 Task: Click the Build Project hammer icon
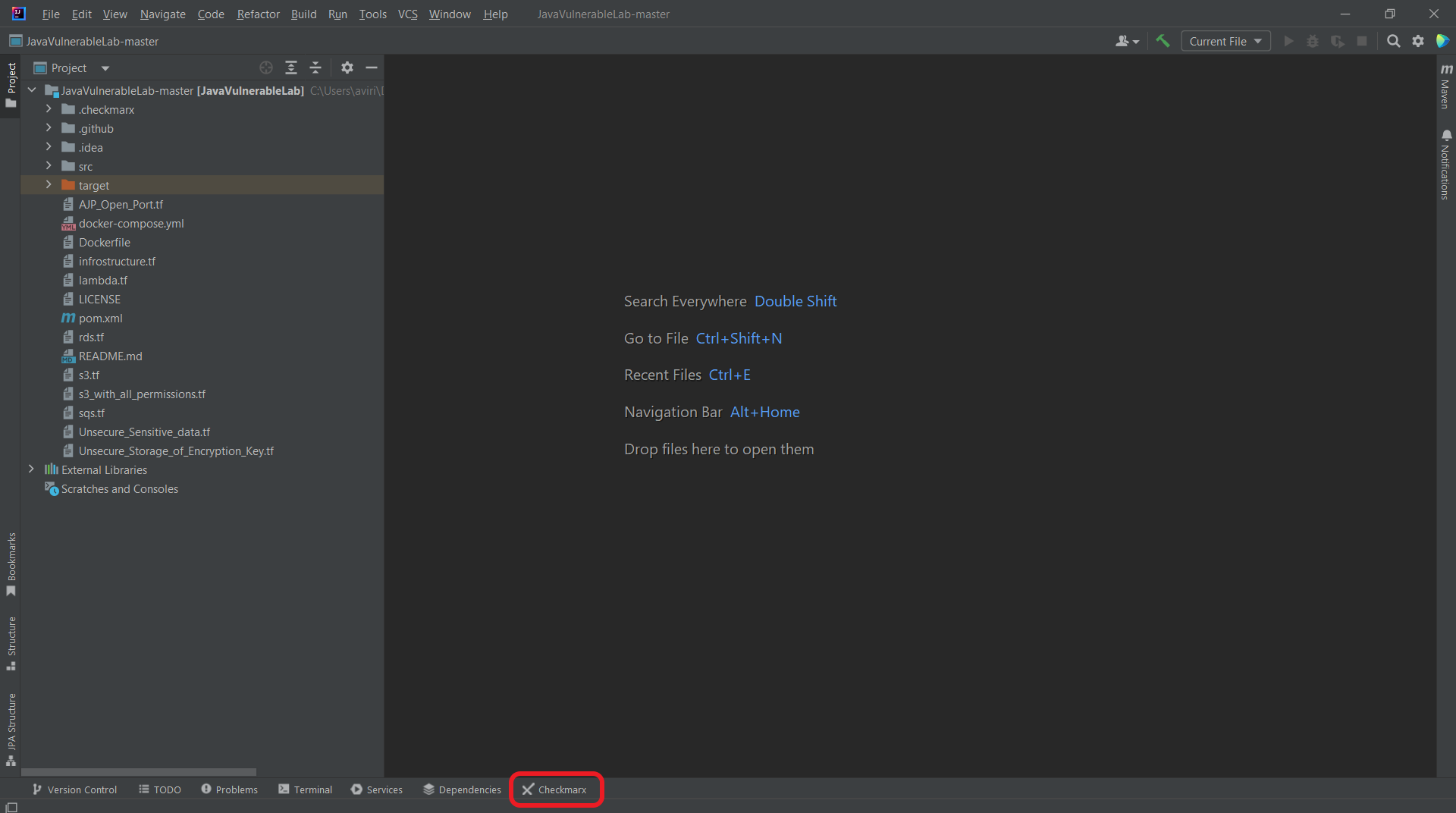1163,41
